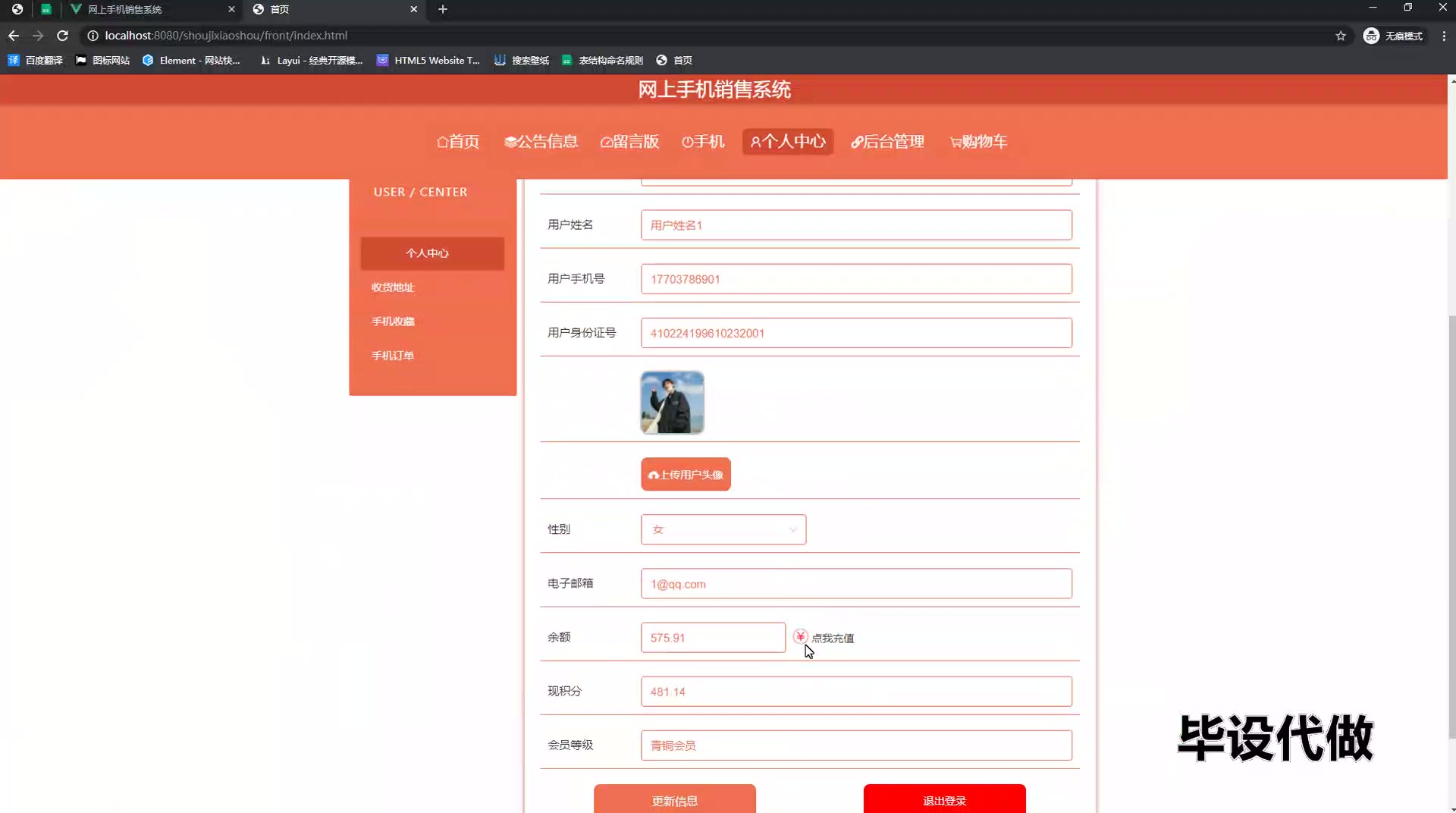
Task: Click 退出登录 logout button
Action: pyautogui.click(x=944, y=799)
